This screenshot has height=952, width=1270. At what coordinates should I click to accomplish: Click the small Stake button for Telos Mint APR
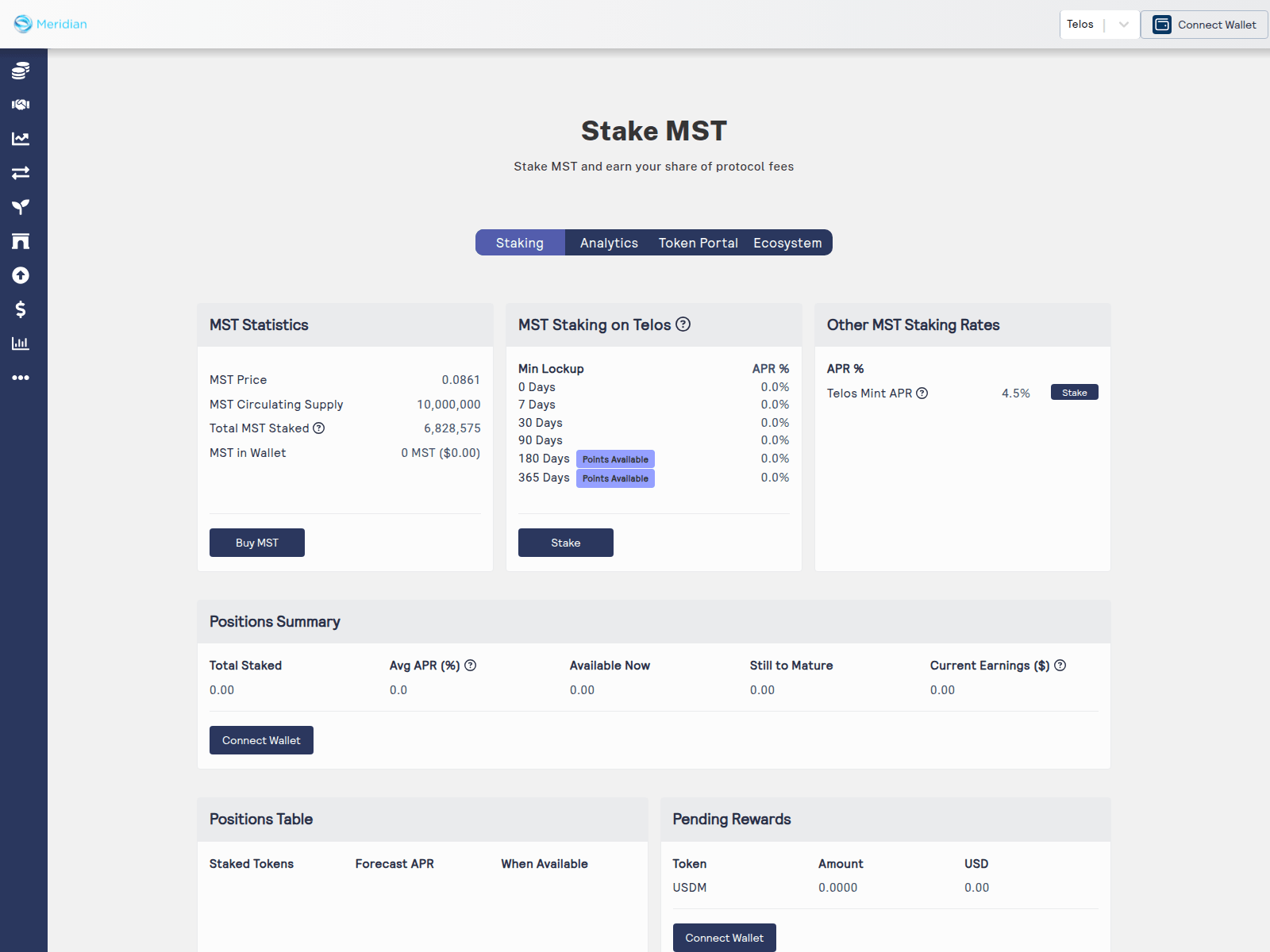coord(1075,393)
